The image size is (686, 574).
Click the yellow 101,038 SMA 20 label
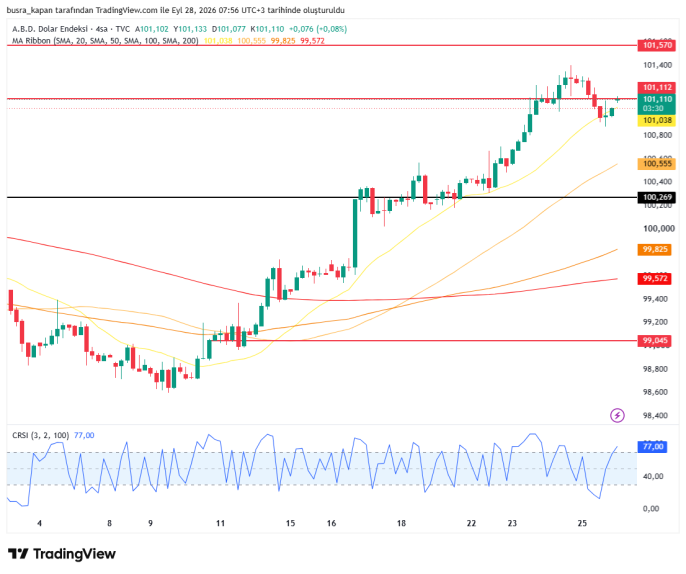click(656, 120)
